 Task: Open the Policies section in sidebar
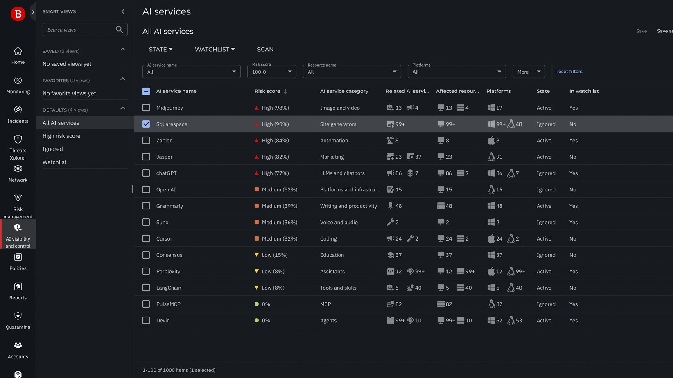(18, 262)
